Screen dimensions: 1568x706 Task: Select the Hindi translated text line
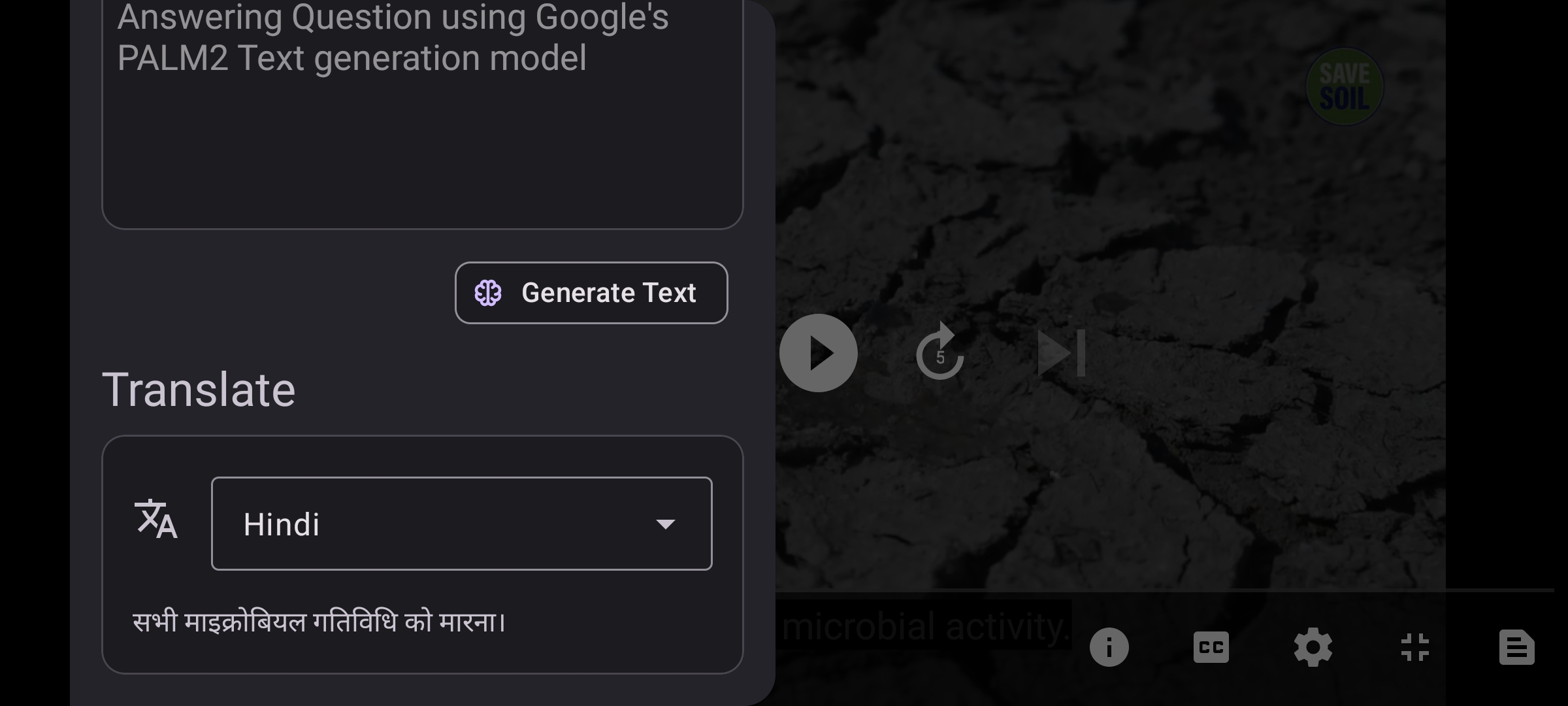[x=319, y=621]
